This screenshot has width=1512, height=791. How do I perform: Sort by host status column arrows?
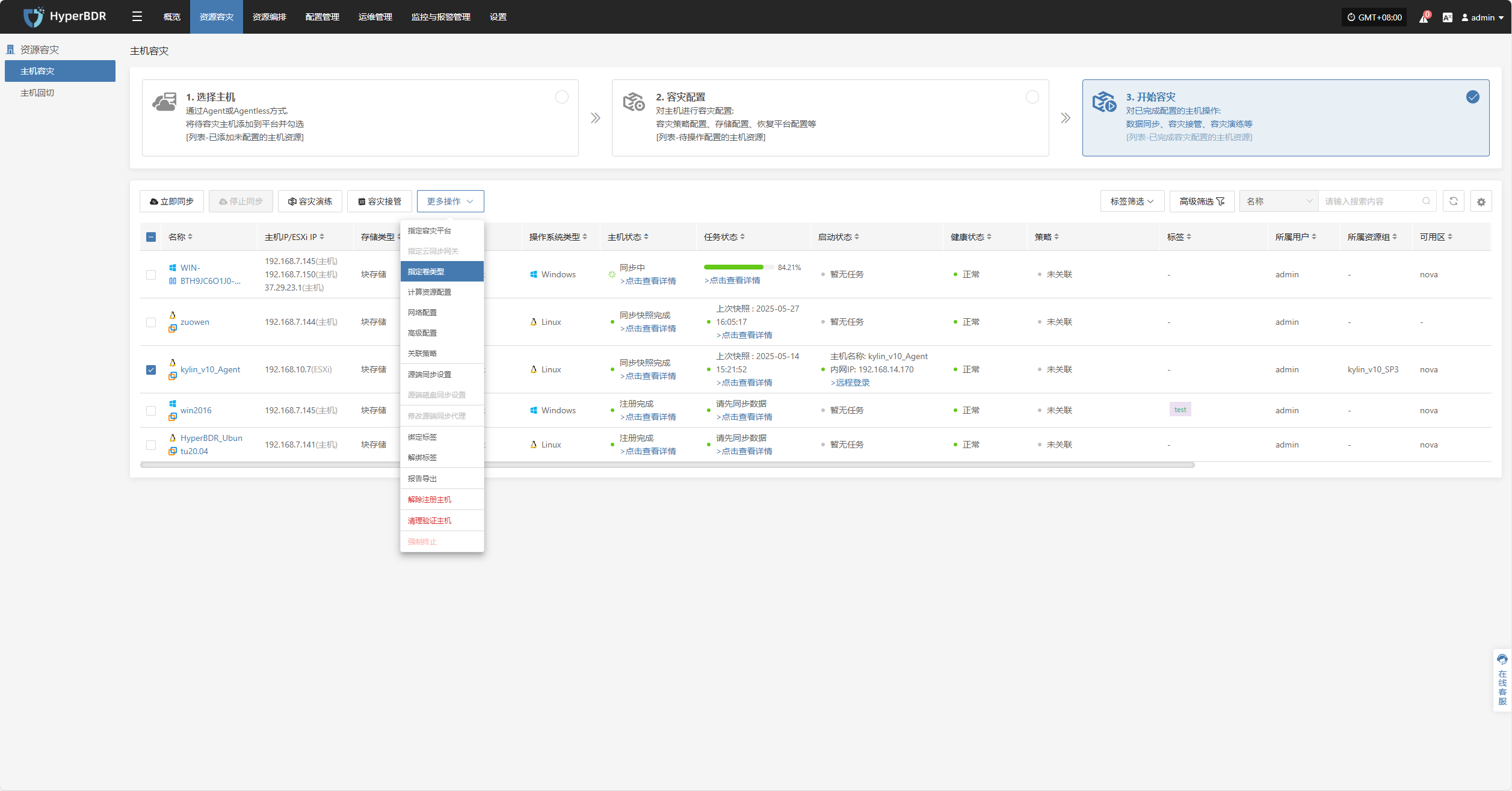point(646,236)
